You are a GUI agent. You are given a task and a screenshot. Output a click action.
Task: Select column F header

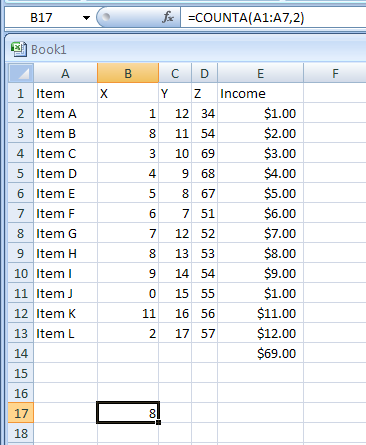pos(335,73)
